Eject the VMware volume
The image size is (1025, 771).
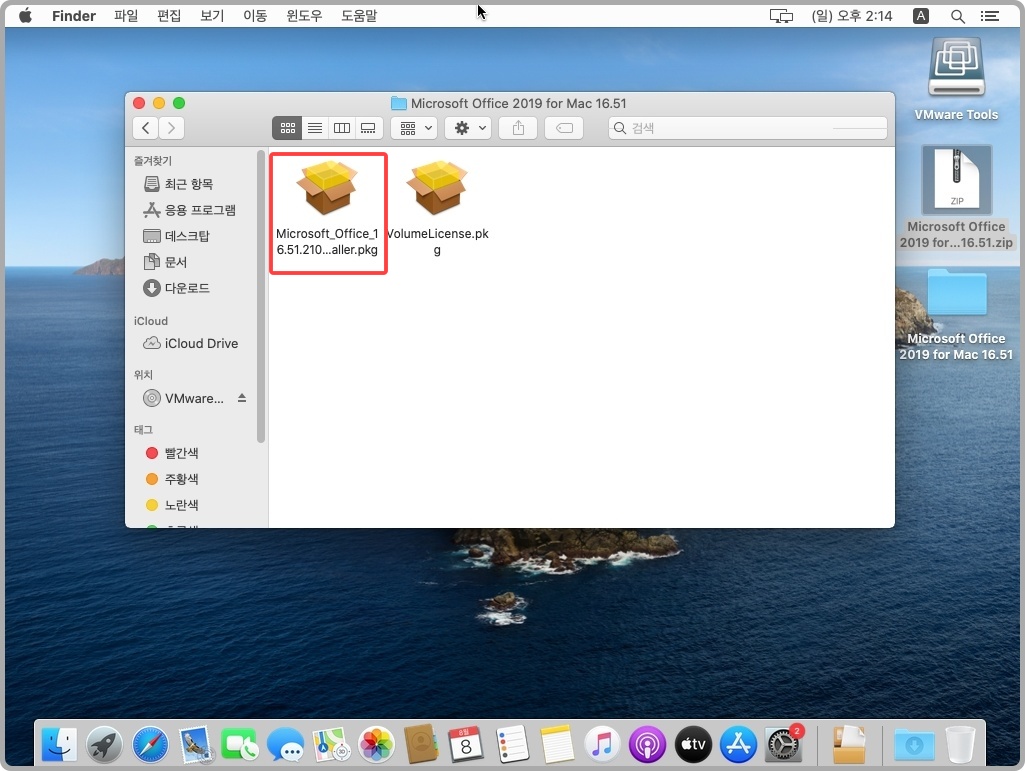pyautogui.click(x=242, y=398)
